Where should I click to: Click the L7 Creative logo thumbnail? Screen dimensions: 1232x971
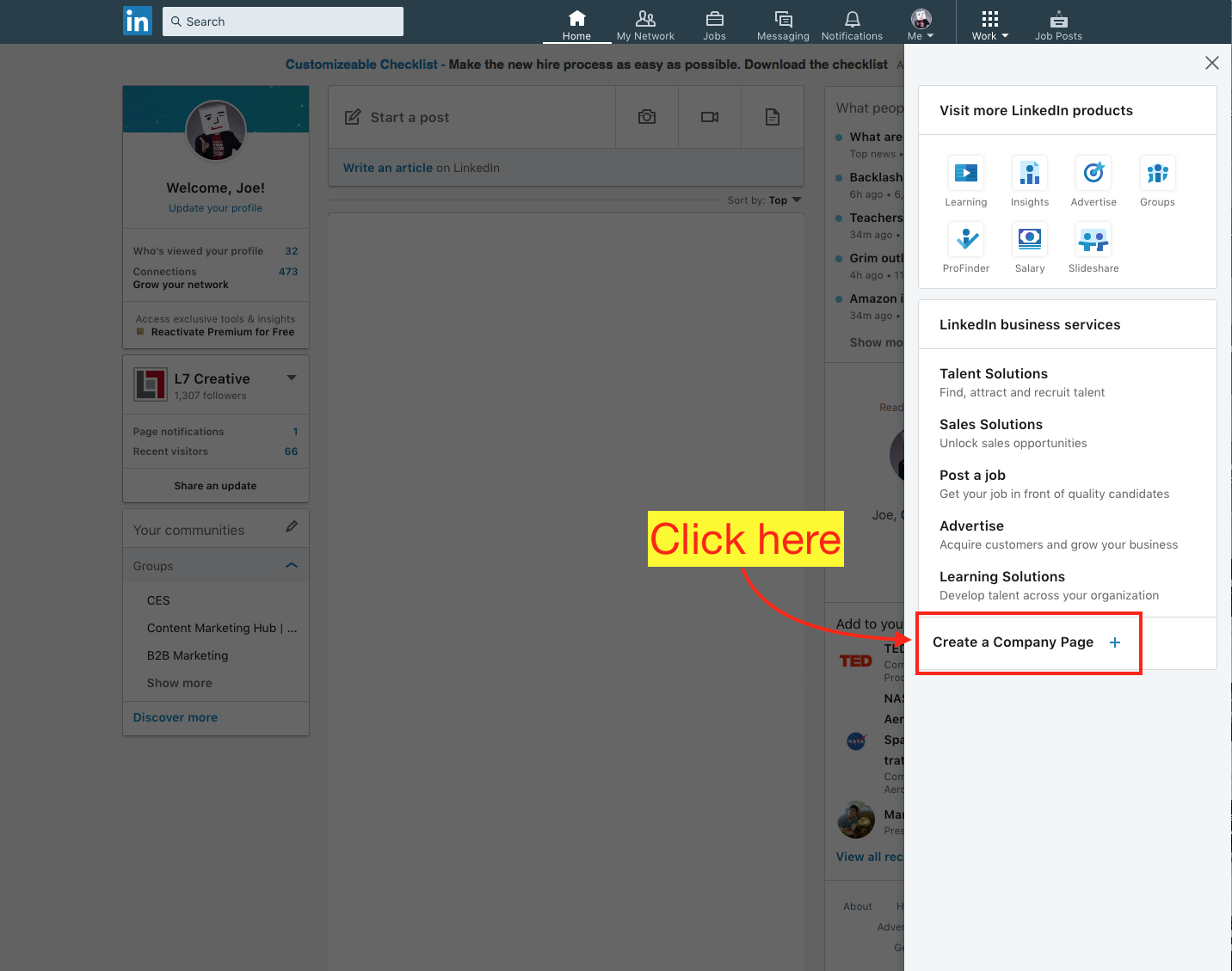pos(151,384)
